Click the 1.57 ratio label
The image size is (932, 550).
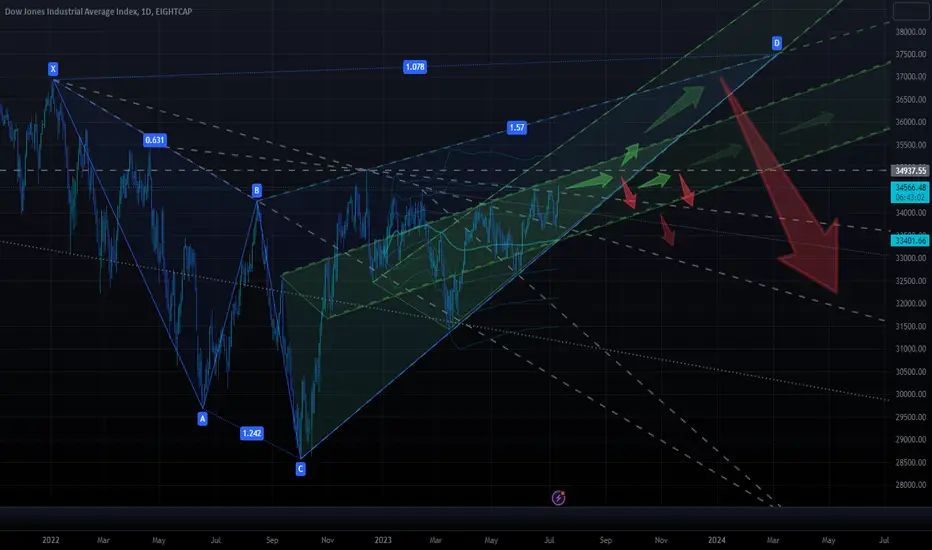click(x=517, y=127)
